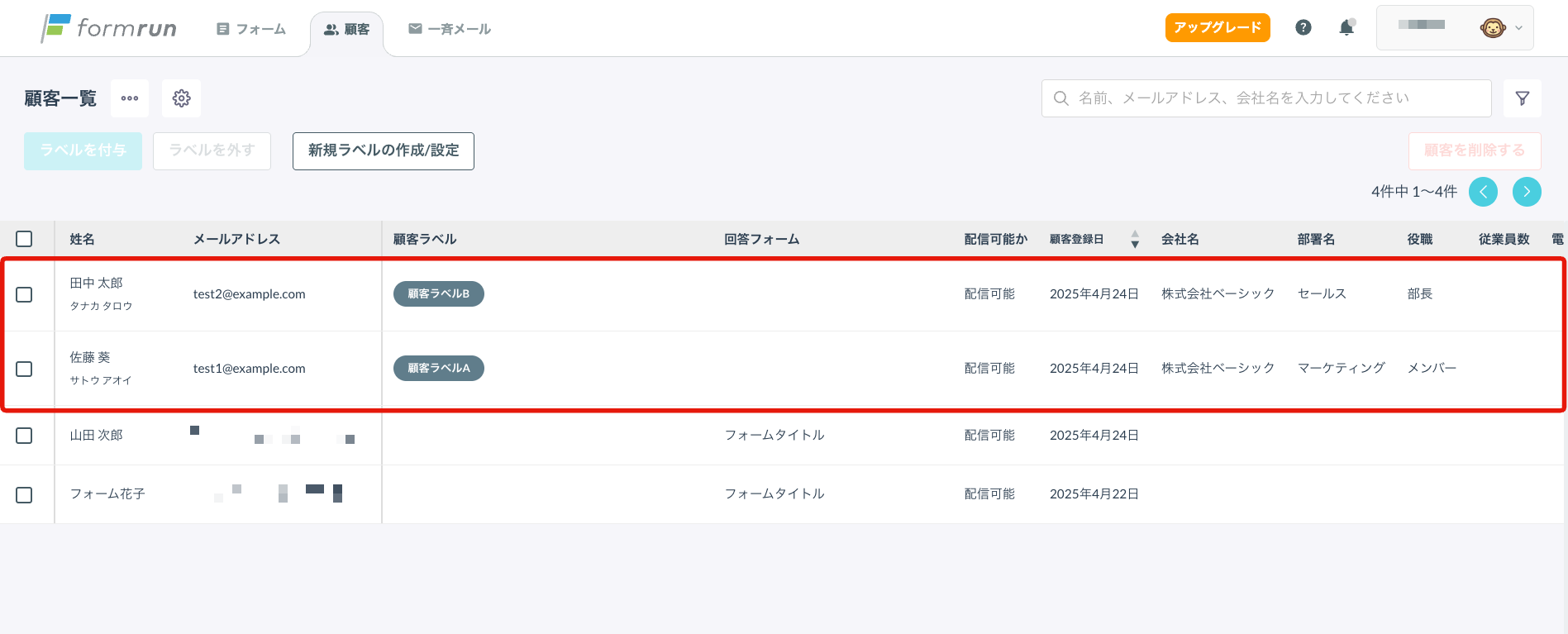Viewport: 1568px width, 634px height.
Task: Toggle the select-all header checkbox
Action: click(x=25, y=239)
